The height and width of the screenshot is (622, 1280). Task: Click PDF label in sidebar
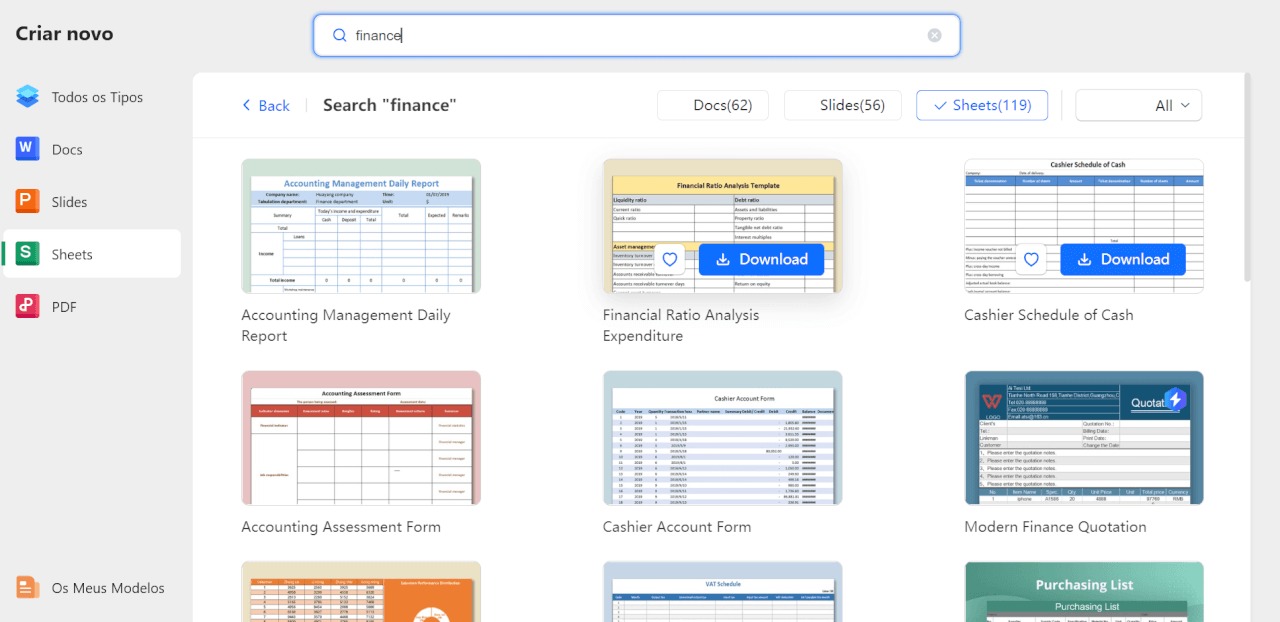[x=64, y=306]
